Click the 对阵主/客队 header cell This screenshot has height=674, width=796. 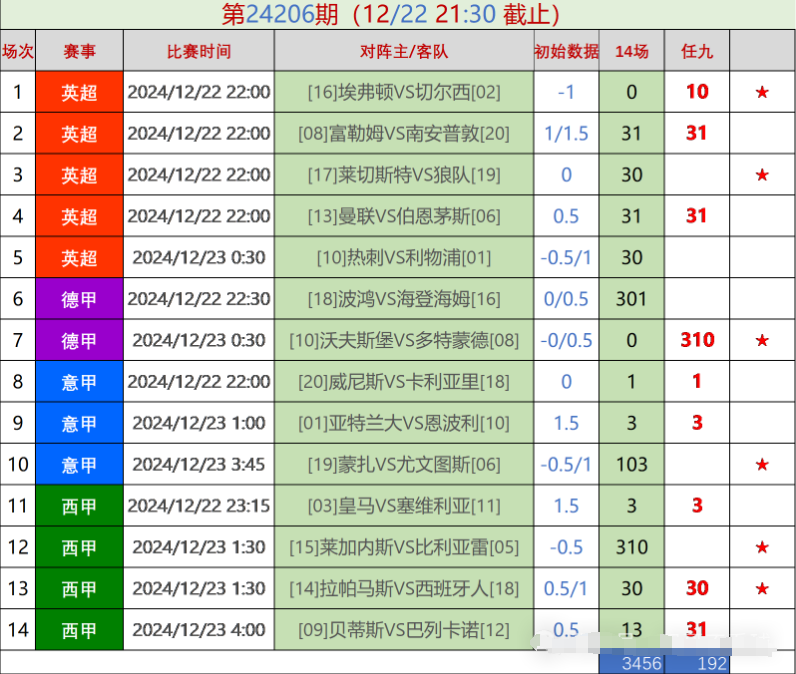click(403, 51)
